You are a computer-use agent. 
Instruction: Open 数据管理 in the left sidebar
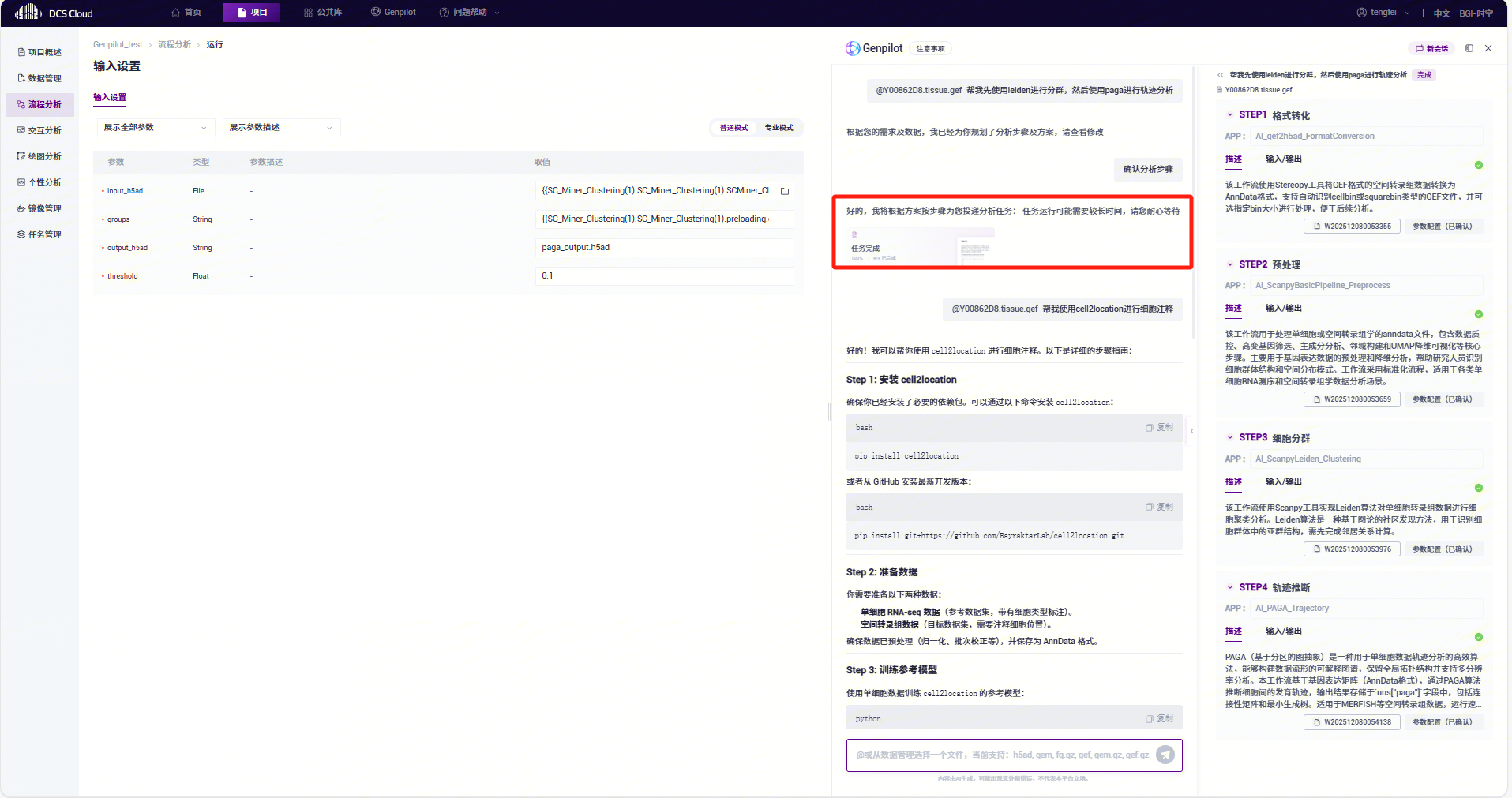44,78
